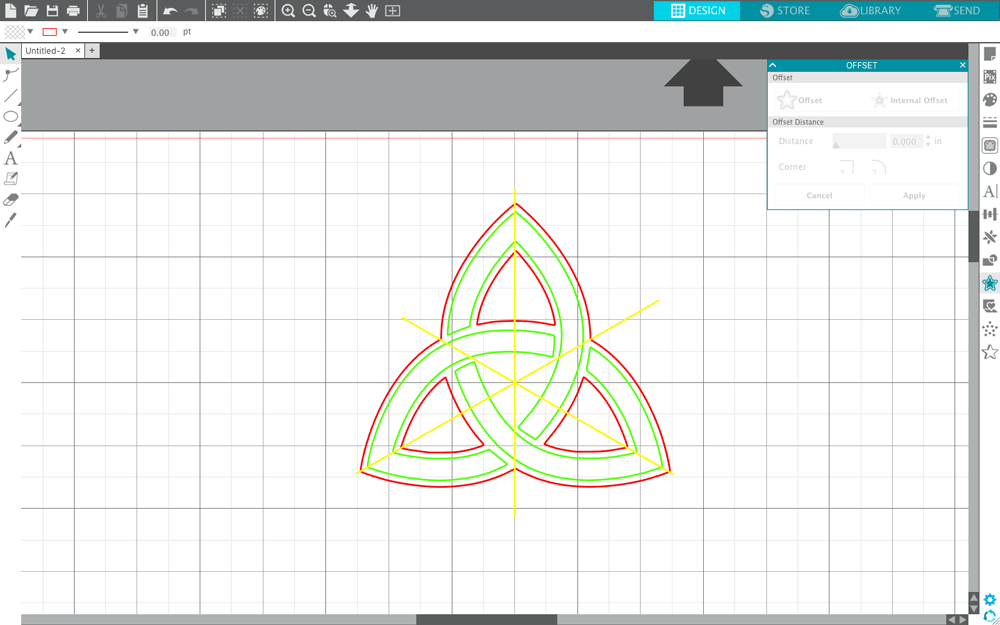Create a new document with the blank page icon
The height and width of the screenshot is (625, 1000).
tap(11, 10)
